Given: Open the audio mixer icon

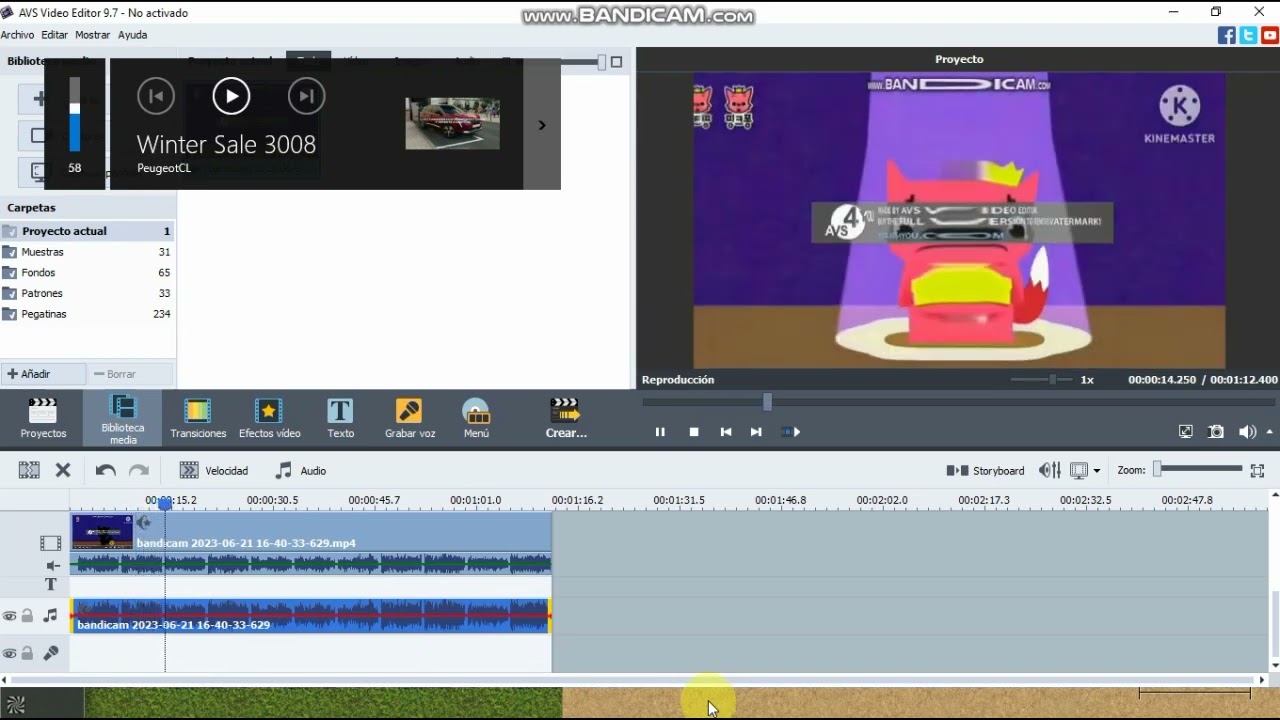Looking at the screenshot, I should (1049, 470).
